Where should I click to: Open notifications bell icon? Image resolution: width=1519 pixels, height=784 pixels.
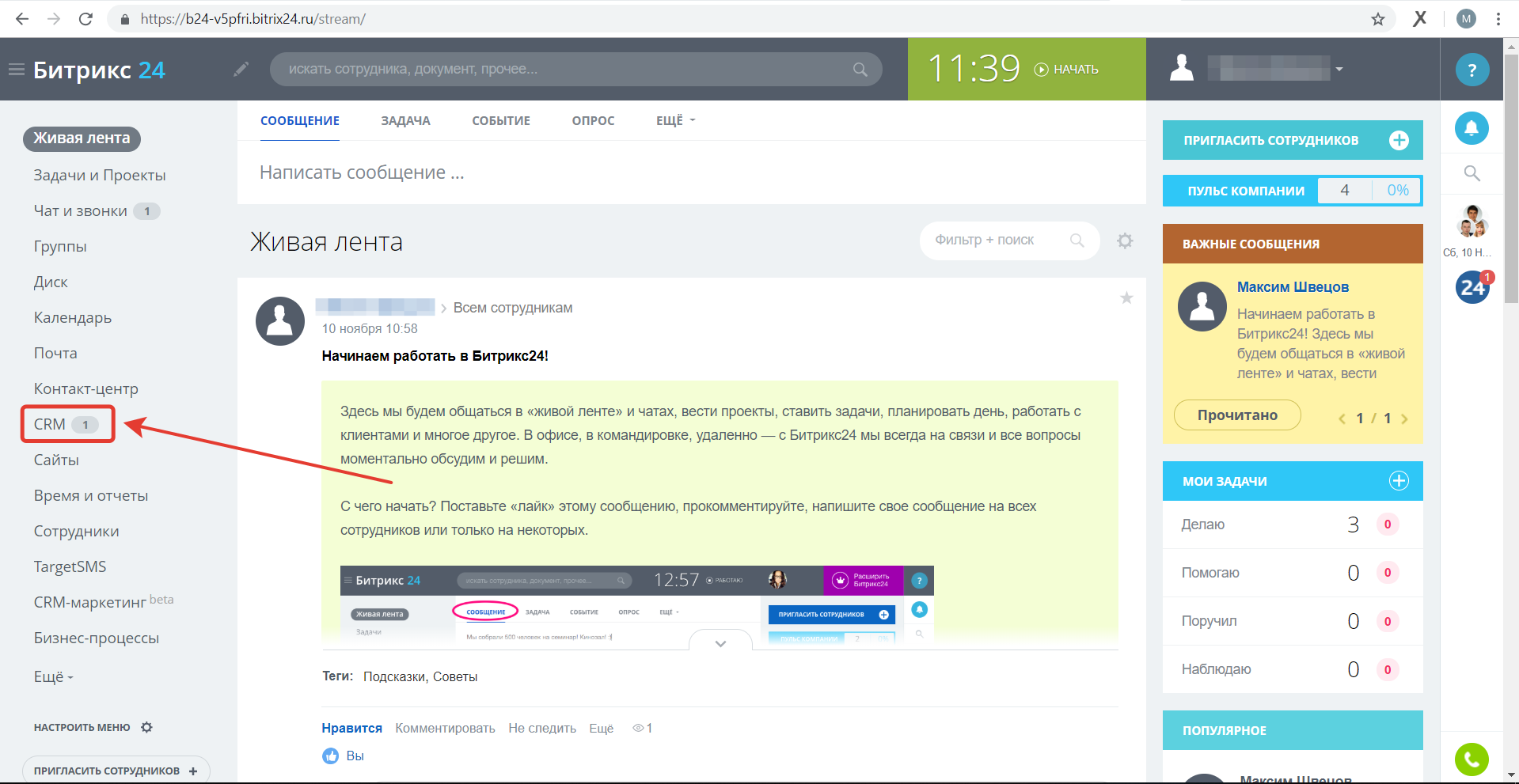pos(1472,128)
